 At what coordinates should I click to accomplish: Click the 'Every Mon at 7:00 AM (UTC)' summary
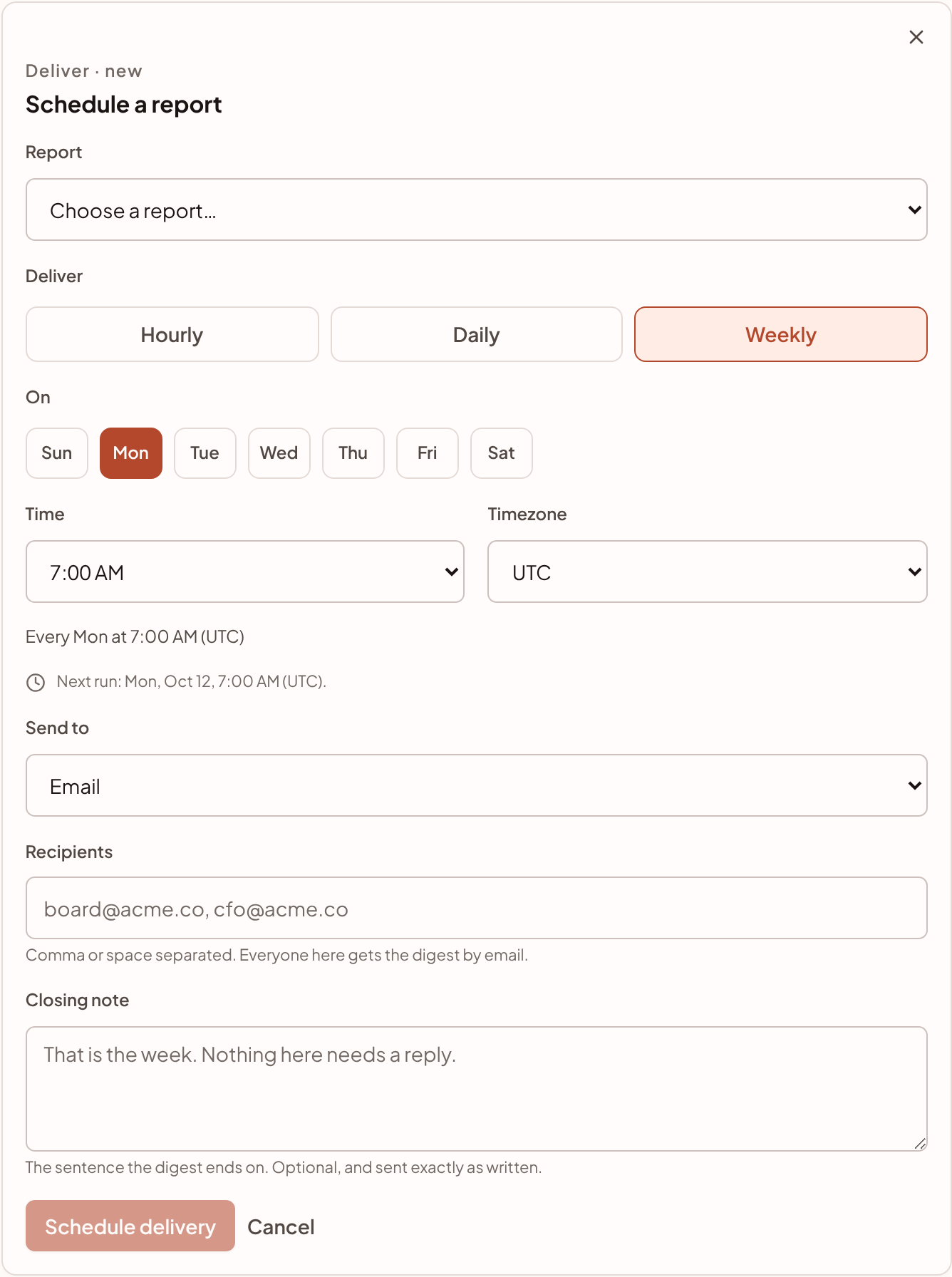(135, 637)
